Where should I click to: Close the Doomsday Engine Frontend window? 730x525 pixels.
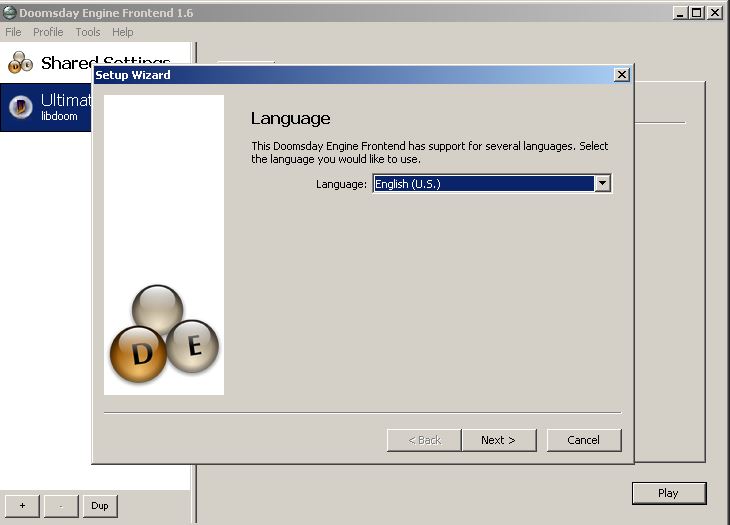(x=714, y=13)
